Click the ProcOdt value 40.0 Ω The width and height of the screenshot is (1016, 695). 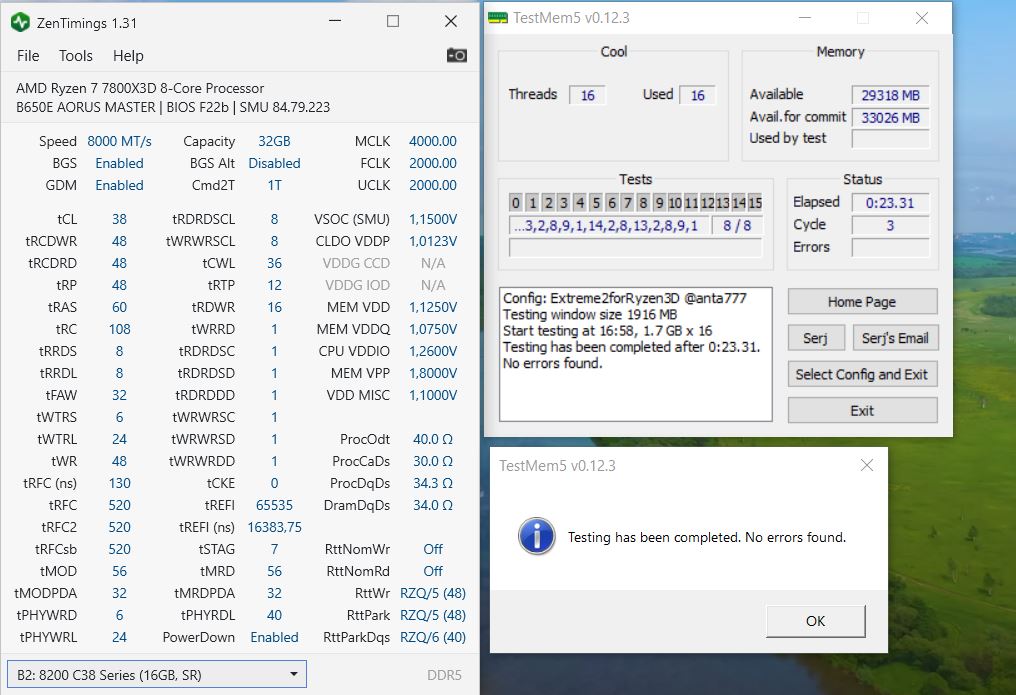coord(432,439)
